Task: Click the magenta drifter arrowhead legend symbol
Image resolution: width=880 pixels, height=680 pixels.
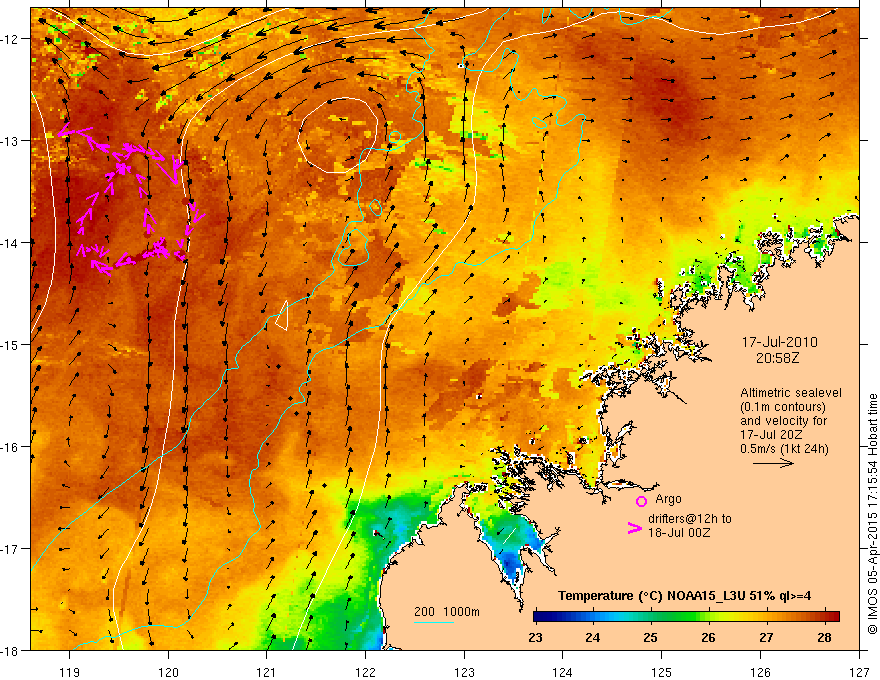Action: 634,528
